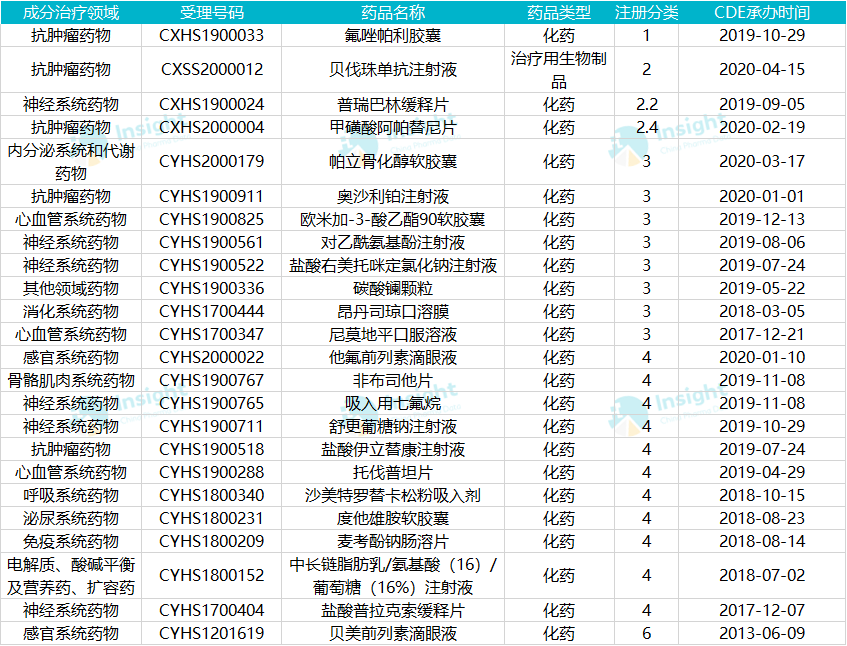Select cell CYHS2000022
The image size is (847, 646).
click(212, 358)
